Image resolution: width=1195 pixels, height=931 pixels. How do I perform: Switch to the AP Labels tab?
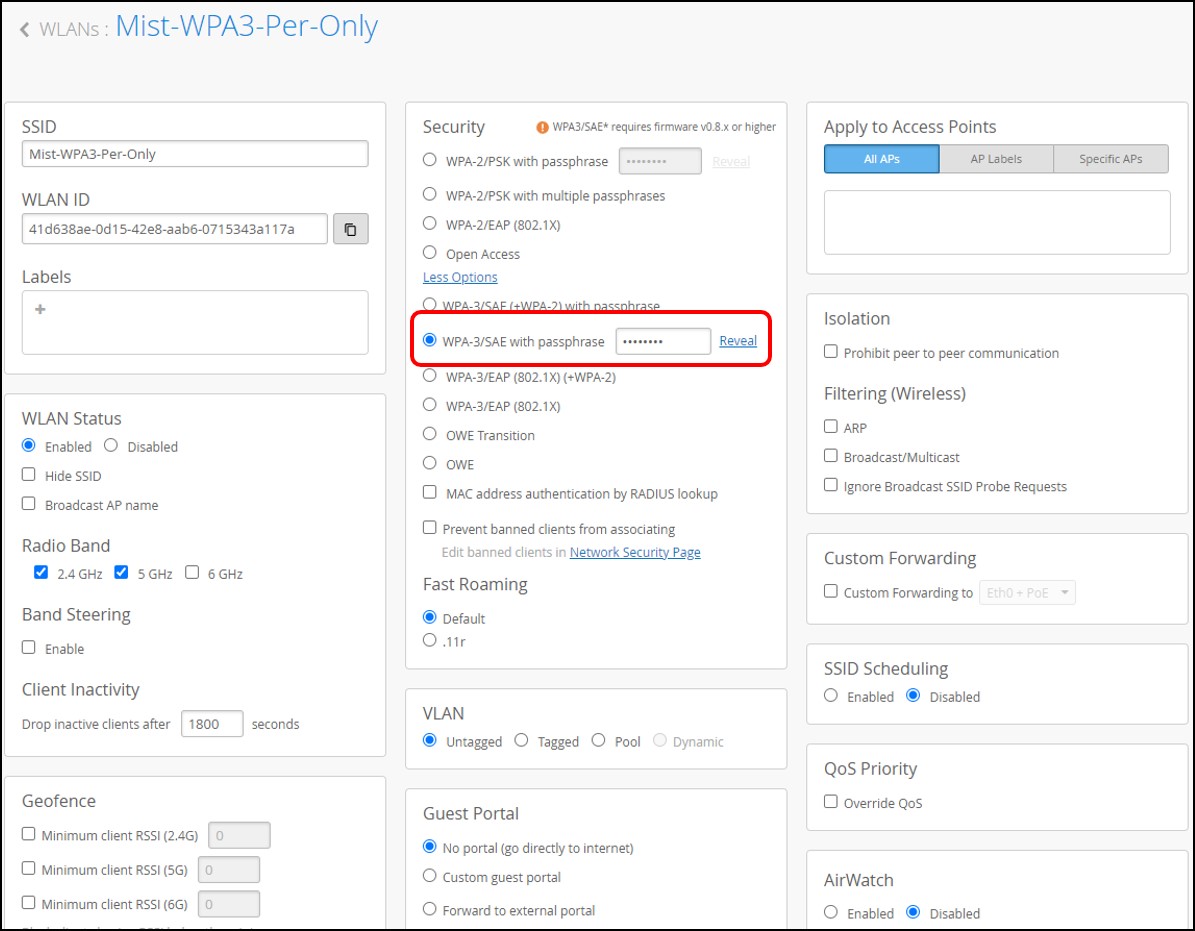click(x=996, y=158)
